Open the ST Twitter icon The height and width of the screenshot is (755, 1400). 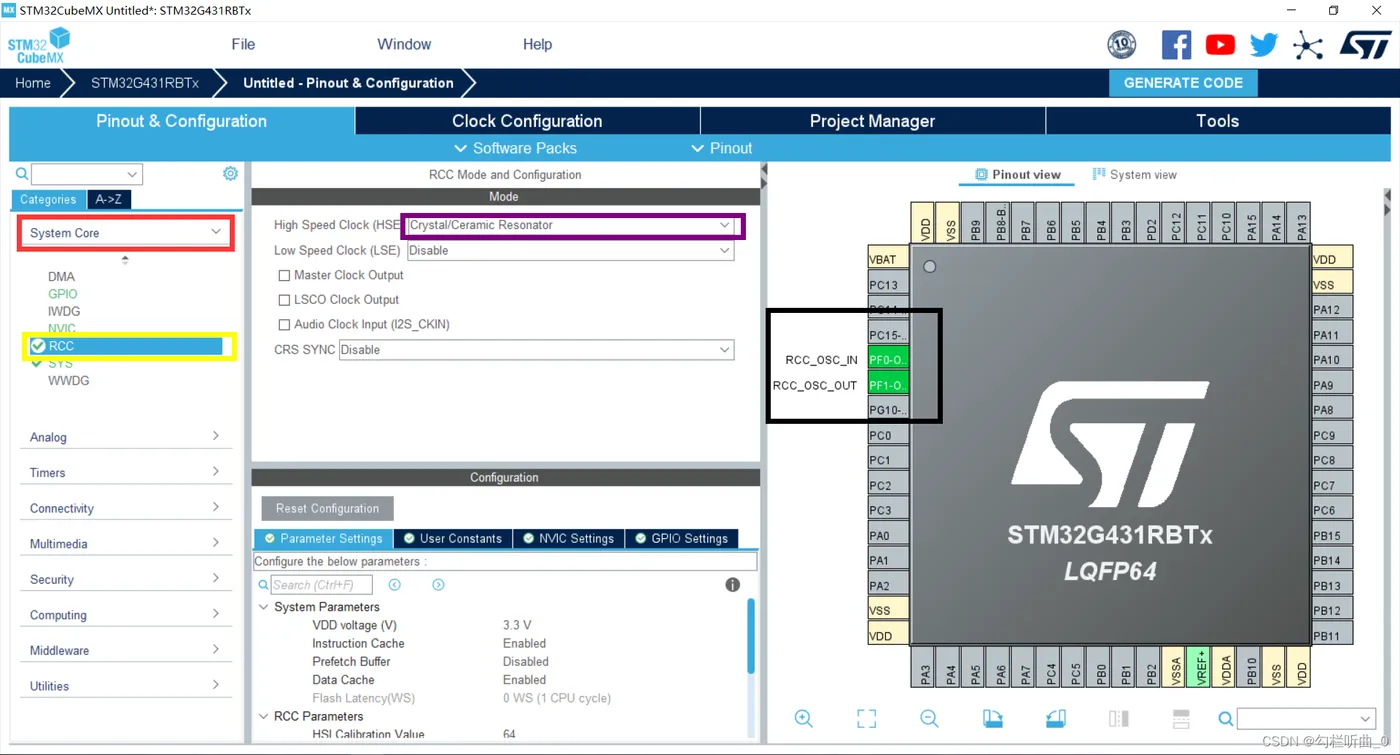1264,45
